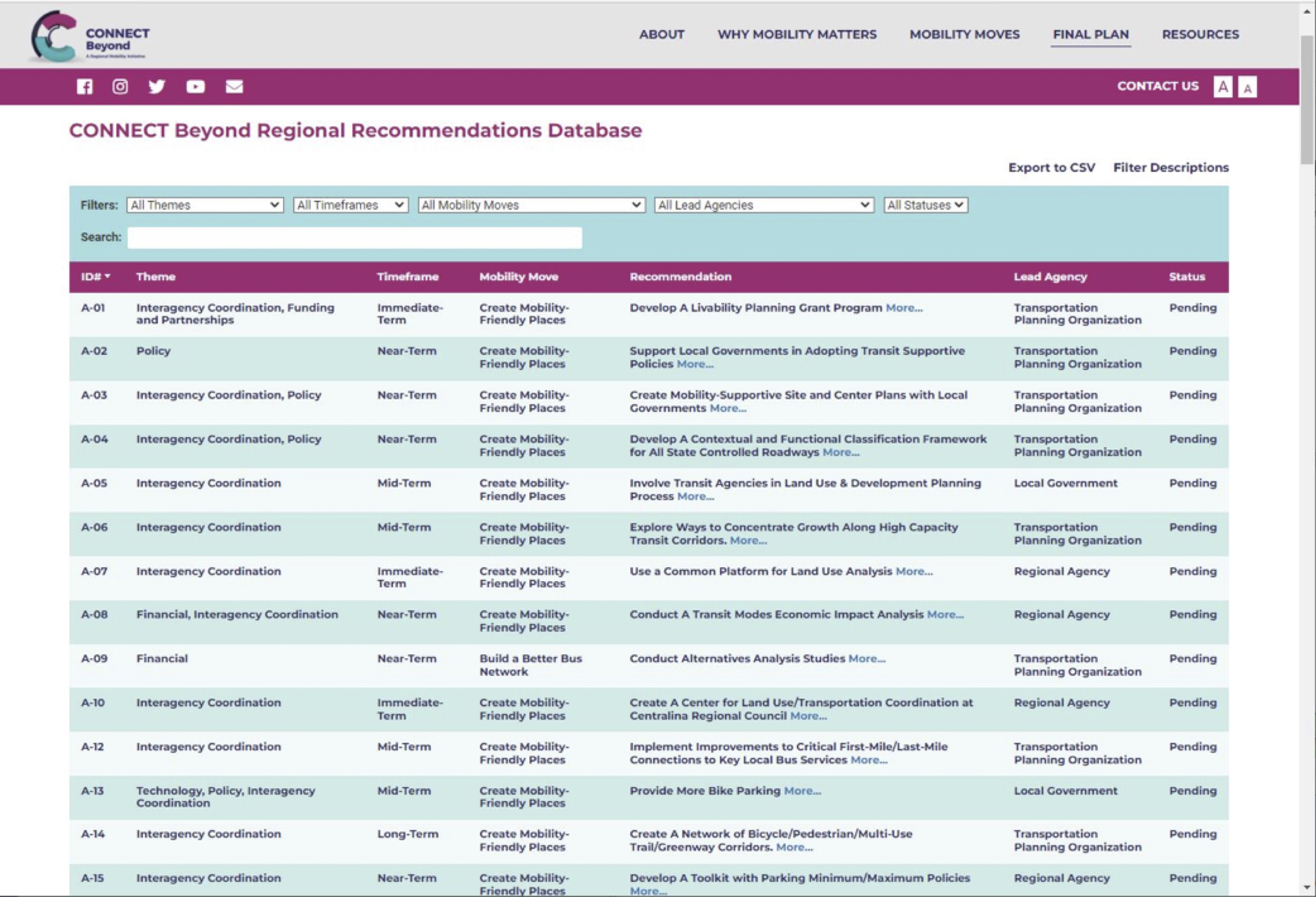Open More link for Centralina Regional Council row

click(808, 716)
